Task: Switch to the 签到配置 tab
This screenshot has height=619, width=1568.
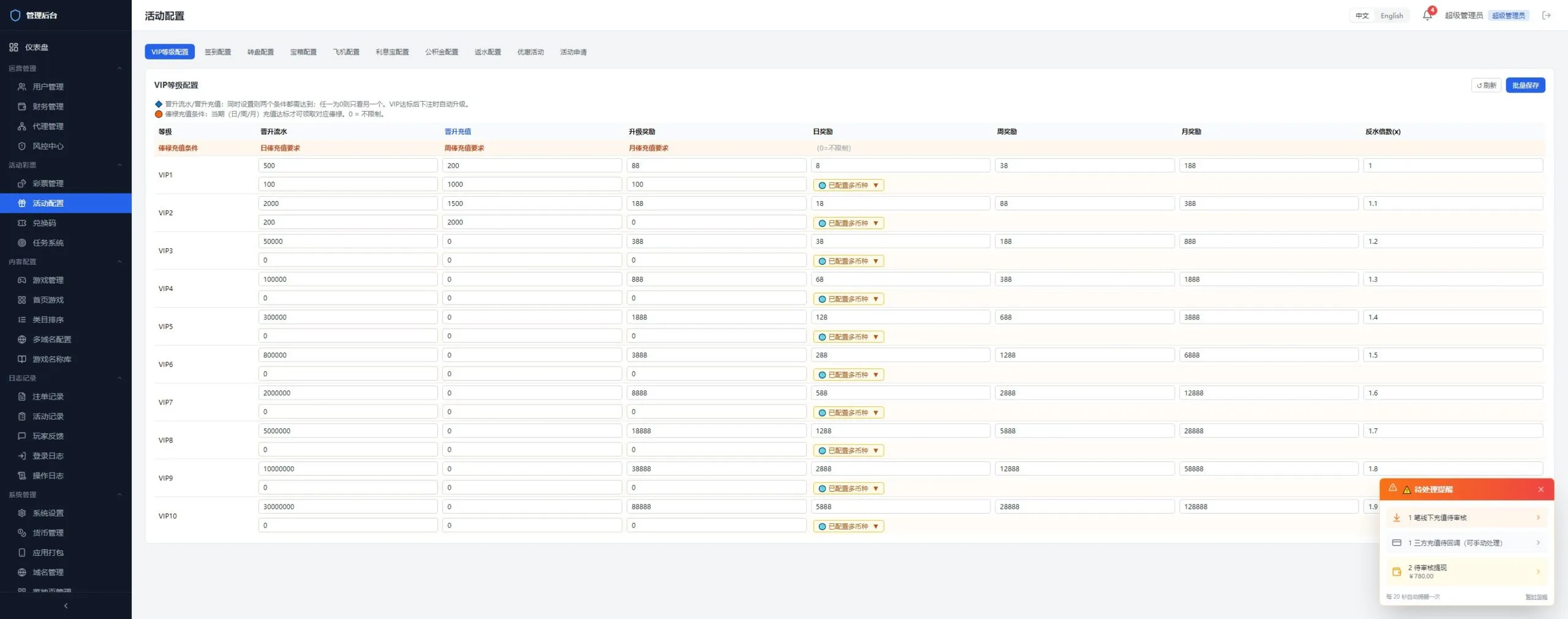Action: (217, 52)
